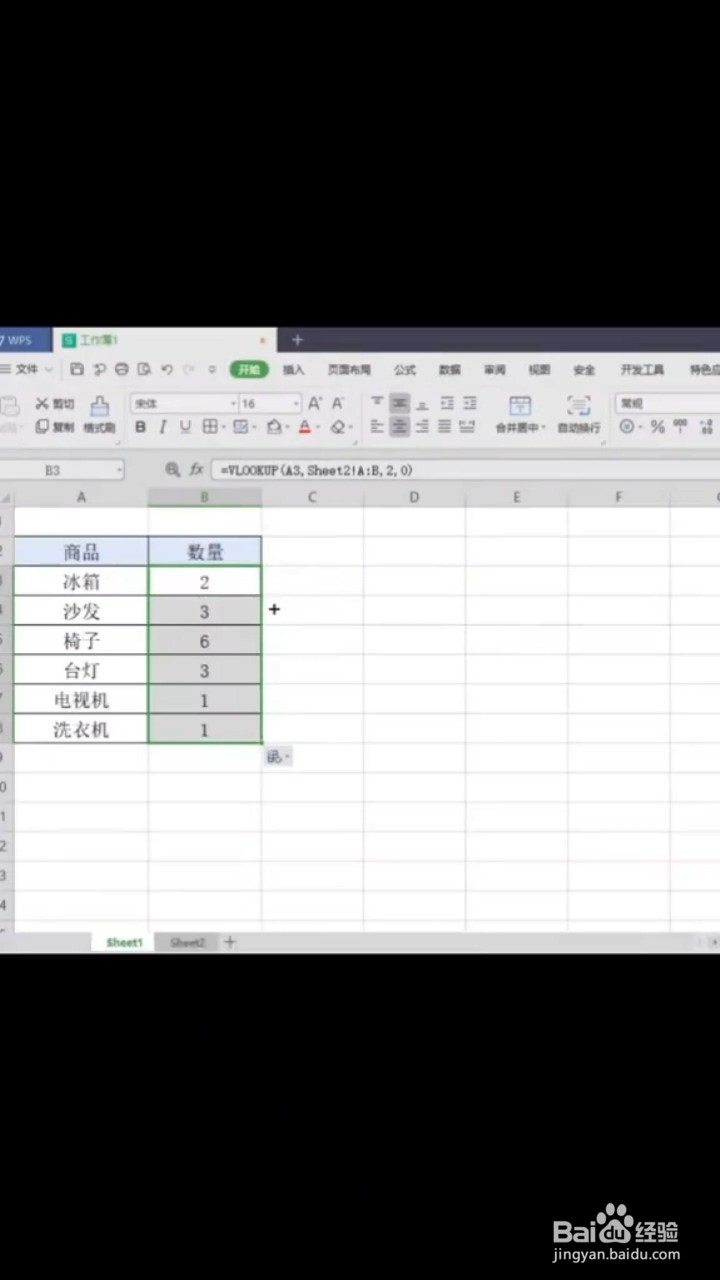Toggle Underline formatting
The width and height of the screenshot is (720, 1280).
coord(185,427)
